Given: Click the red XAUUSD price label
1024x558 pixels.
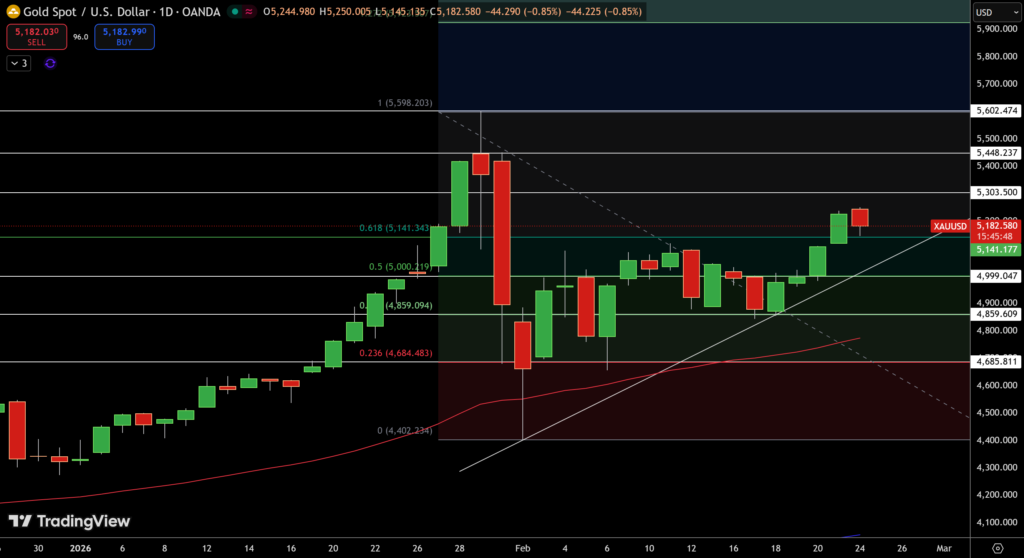Looking at the screenshot, I should tap(949, 226).
